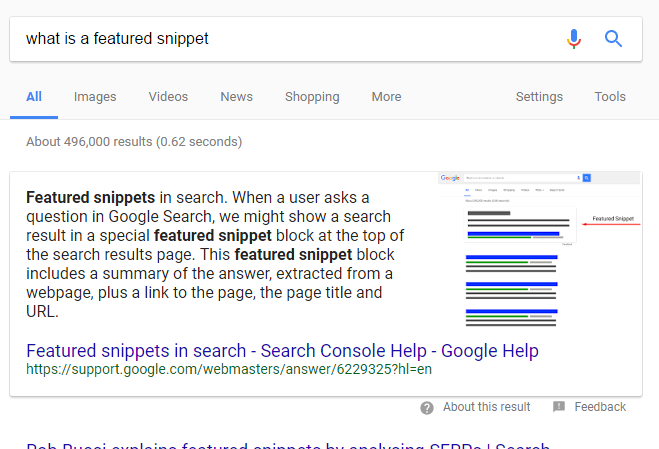The width and height of the screenshot is (659, 449).
Task: Switch to the Videos tab
Action: pyautogui.click(x=168, y=97)
